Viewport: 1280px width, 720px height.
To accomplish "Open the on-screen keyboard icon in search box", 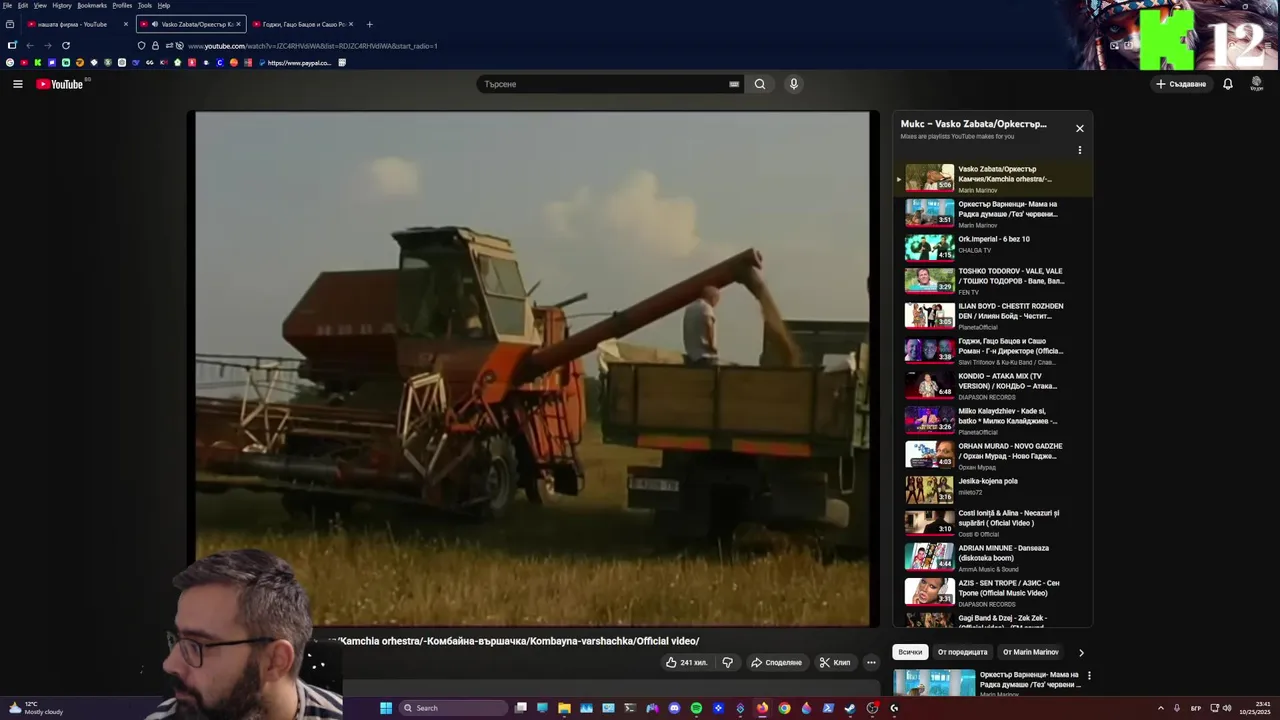I will click(x=734, y=84).
